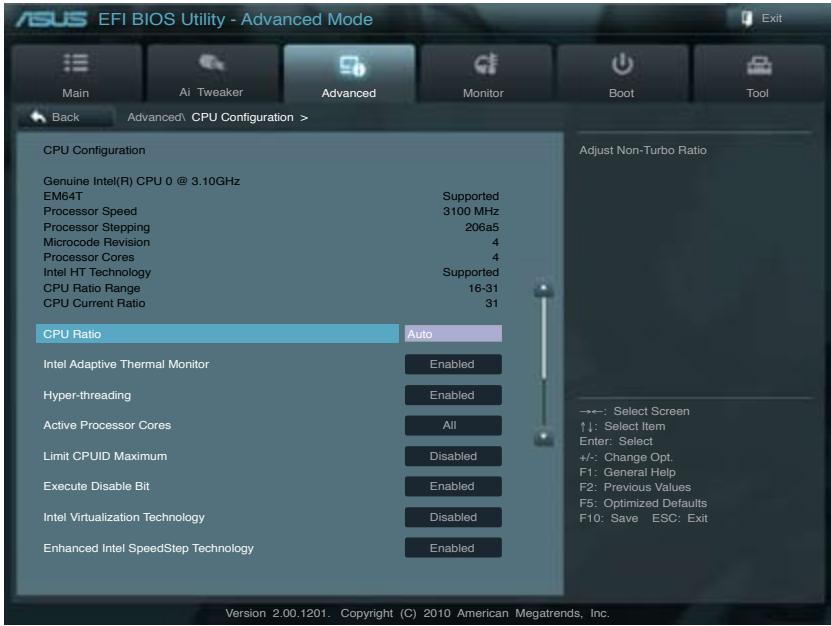
Task: Click the Intel Adaptive Thermal Monitor label
Action: point(126,364)
